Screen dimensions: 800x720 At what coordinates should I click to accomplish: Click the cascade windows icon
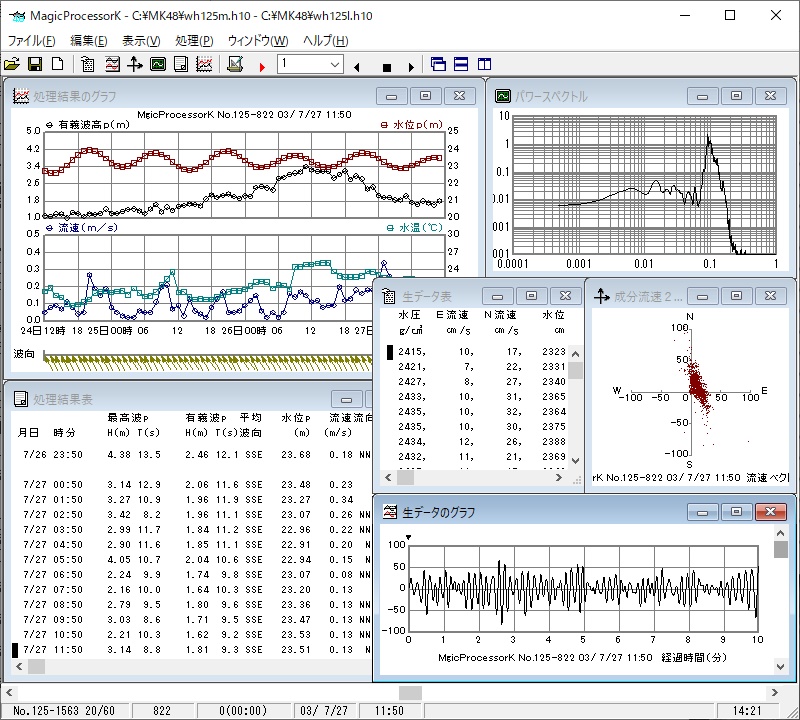[439, 65]
